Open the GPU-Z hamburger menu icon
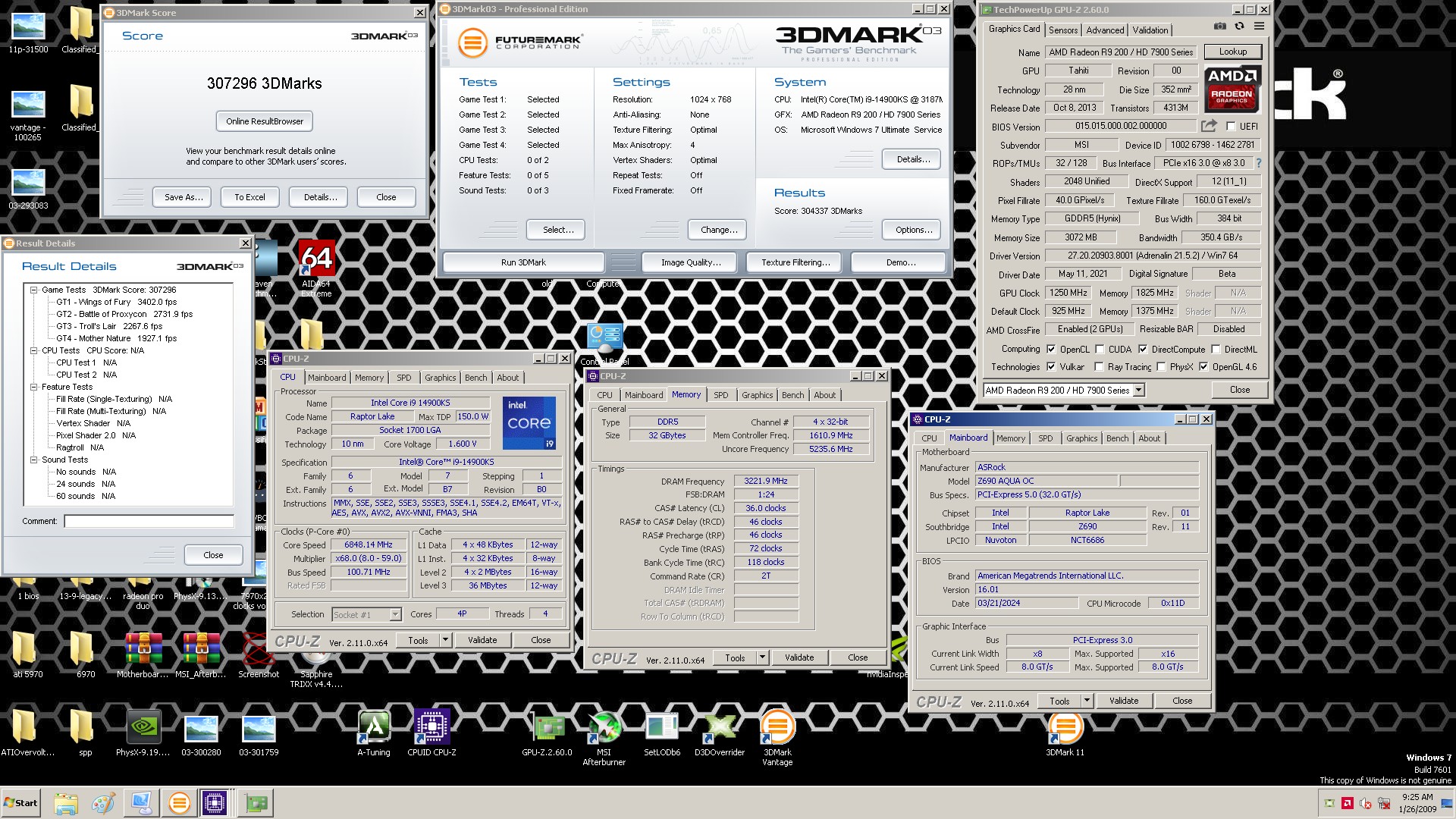This screenshot has height=819, width=1456. tap(1259, 27)
